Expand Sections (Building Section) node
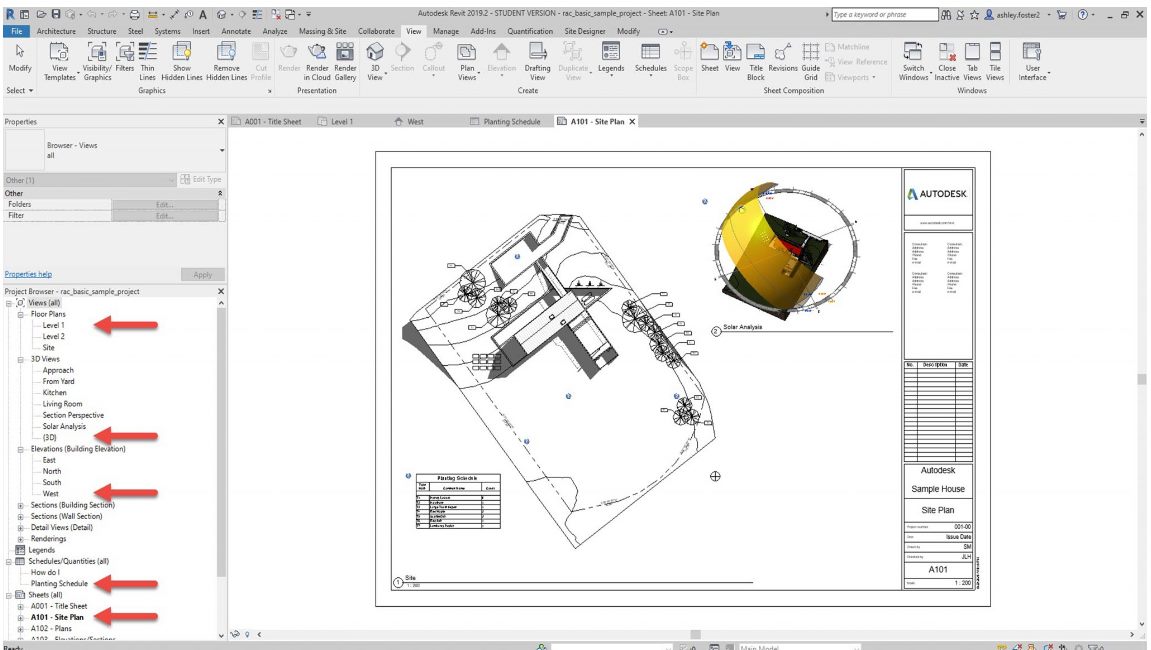 [x=21, y=505]
